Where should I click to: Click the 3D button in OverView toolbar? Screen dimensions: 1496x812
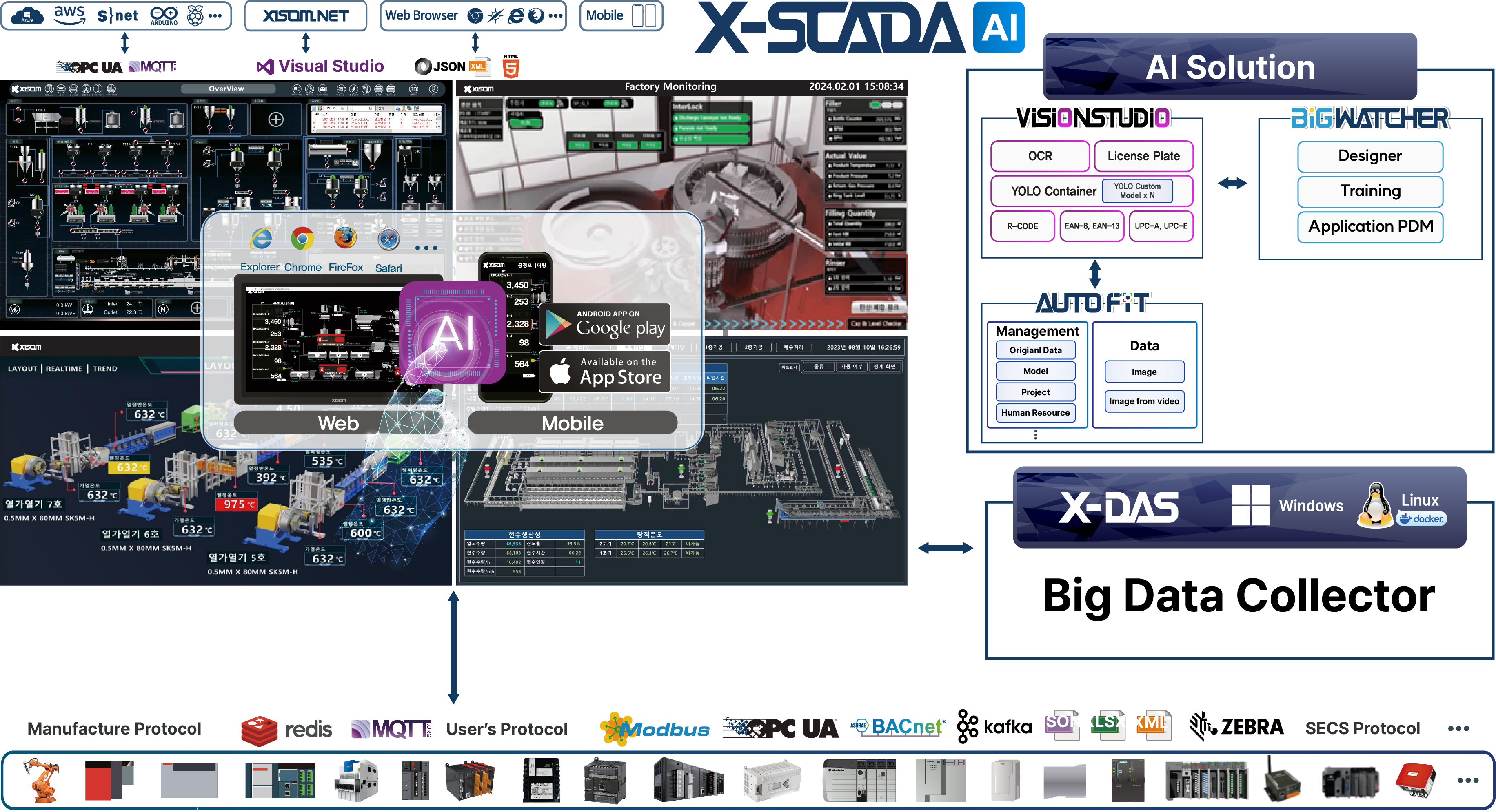413,89
